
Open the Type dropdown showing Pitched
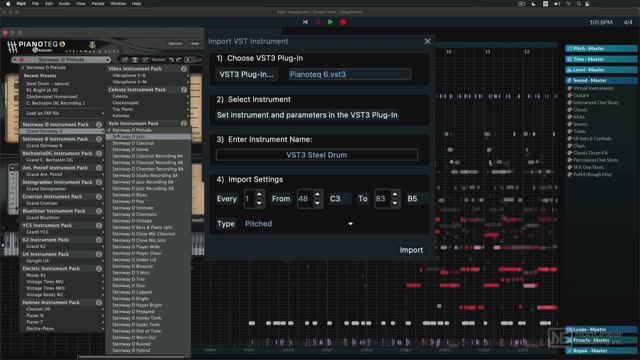(299, 224)
